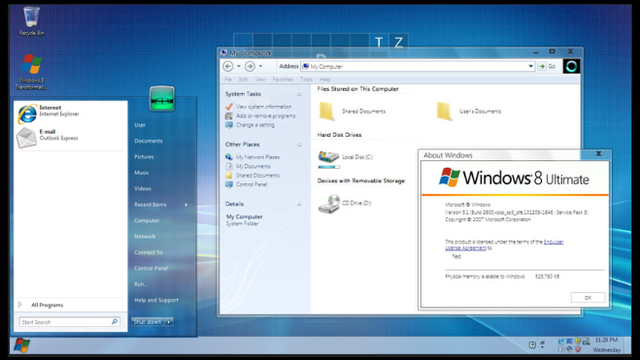Click the Internet Explorer icon in Start menu

[27, 114]
